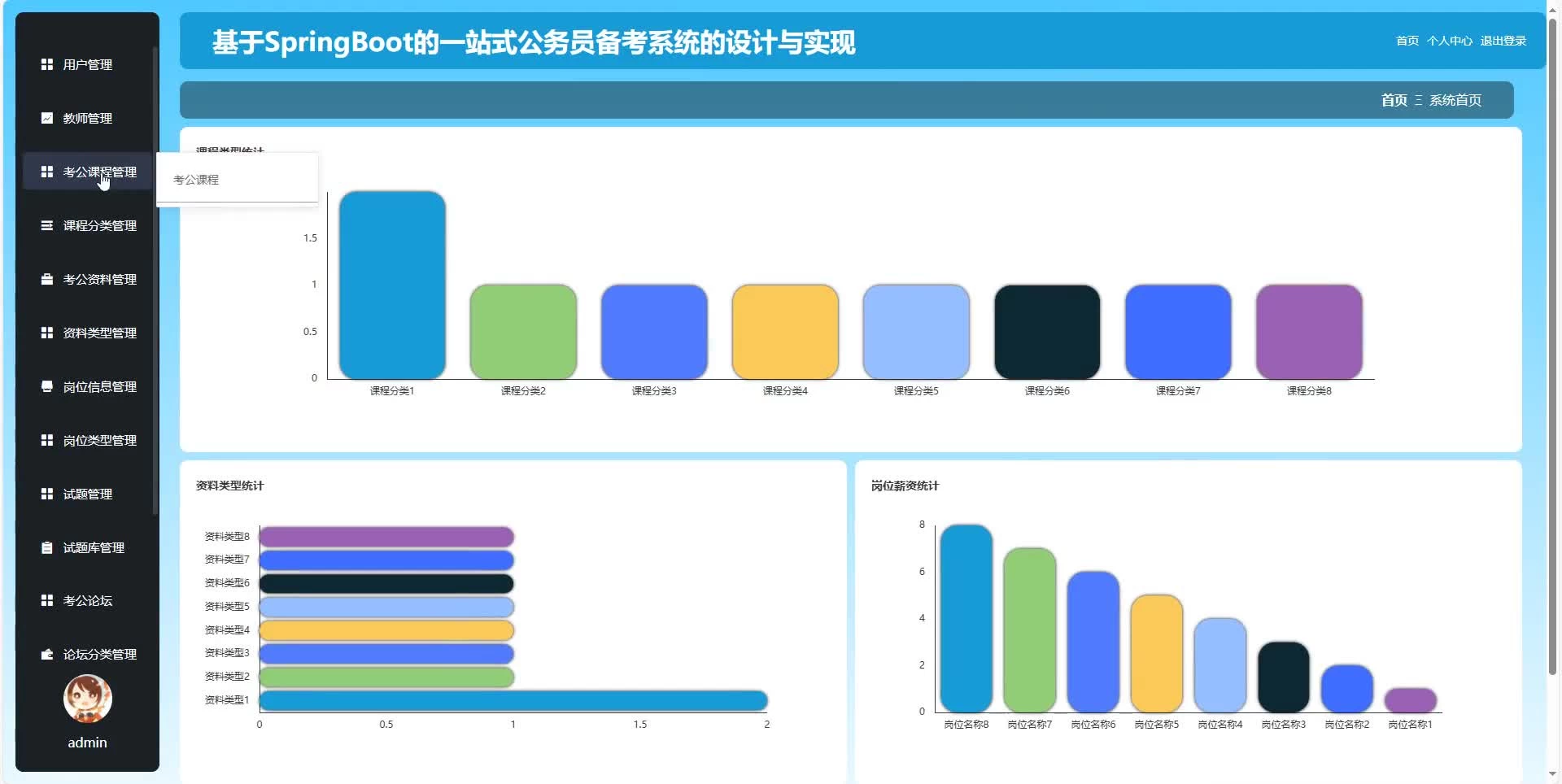
Task: Open the 资料类型管理 menu
Action: tap(87, 333)
